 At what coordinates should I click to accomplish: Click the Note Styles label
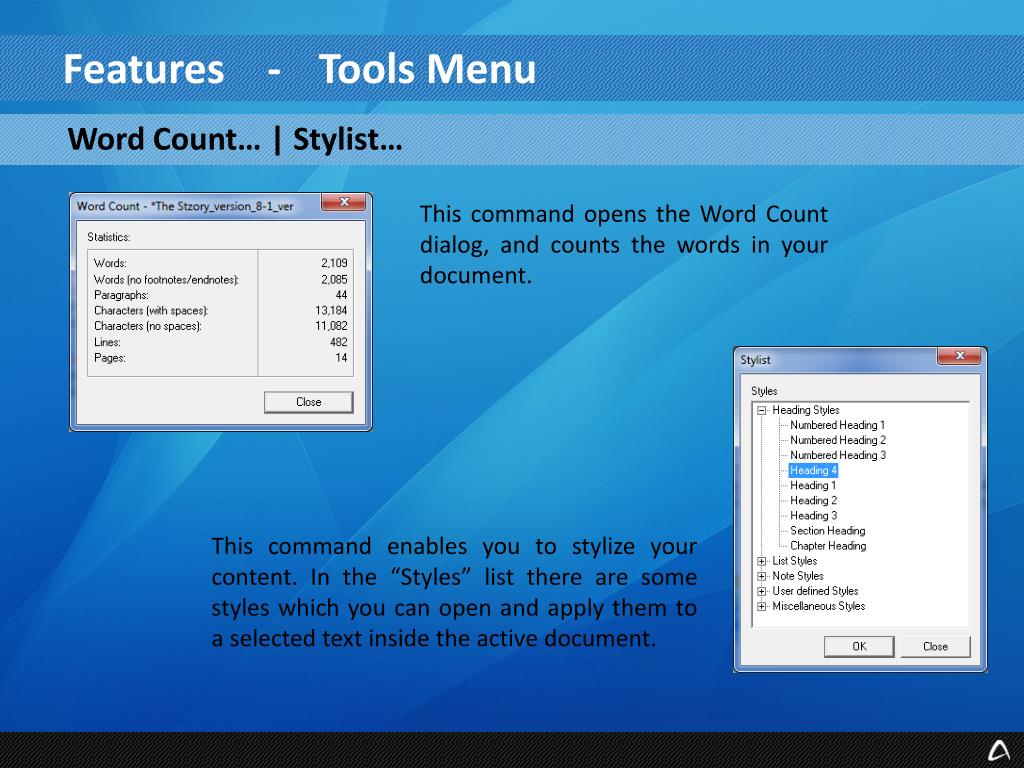797,576
